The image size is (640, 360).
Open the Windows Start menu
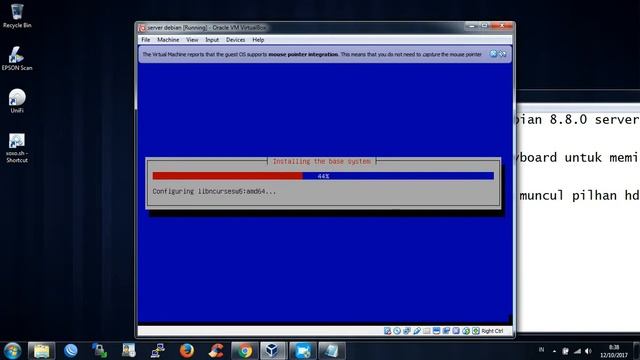[x=12, y=351]
